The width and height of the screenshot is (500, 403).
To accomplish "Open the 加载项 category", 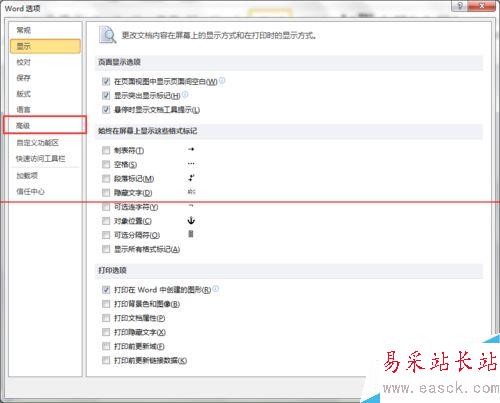I will coord(45,176).
